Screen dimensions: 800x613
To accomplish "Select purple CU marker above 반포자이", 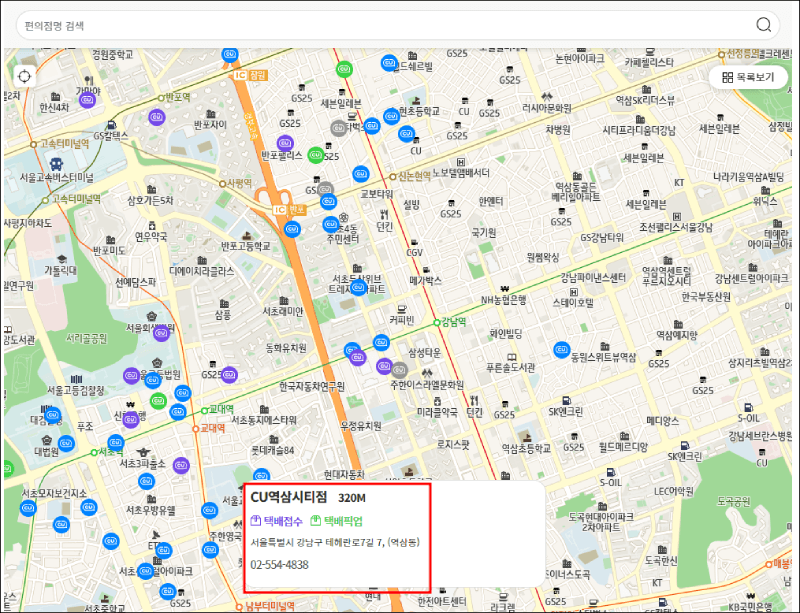I will click(x=157, y=117).
